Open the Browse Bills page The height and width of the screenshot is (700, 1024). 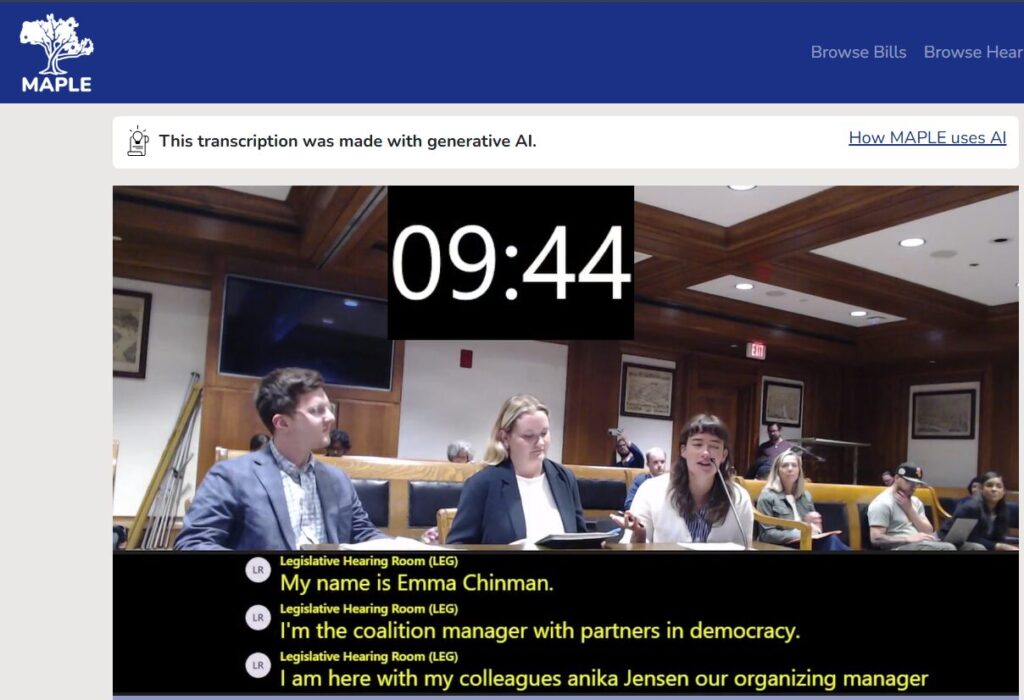pos(858,52)
